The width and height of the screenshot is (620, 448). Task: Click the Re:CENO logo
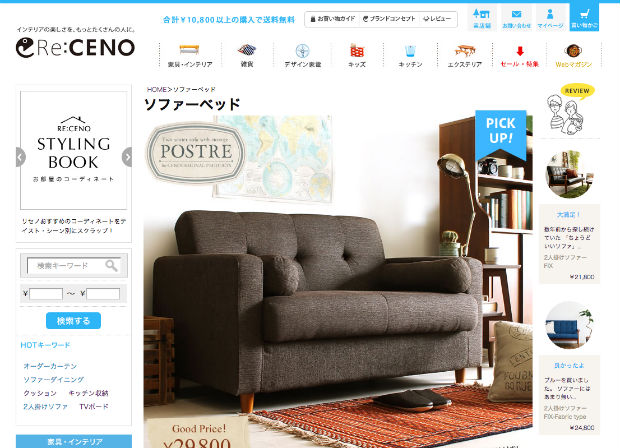click(x=75, y=47)
